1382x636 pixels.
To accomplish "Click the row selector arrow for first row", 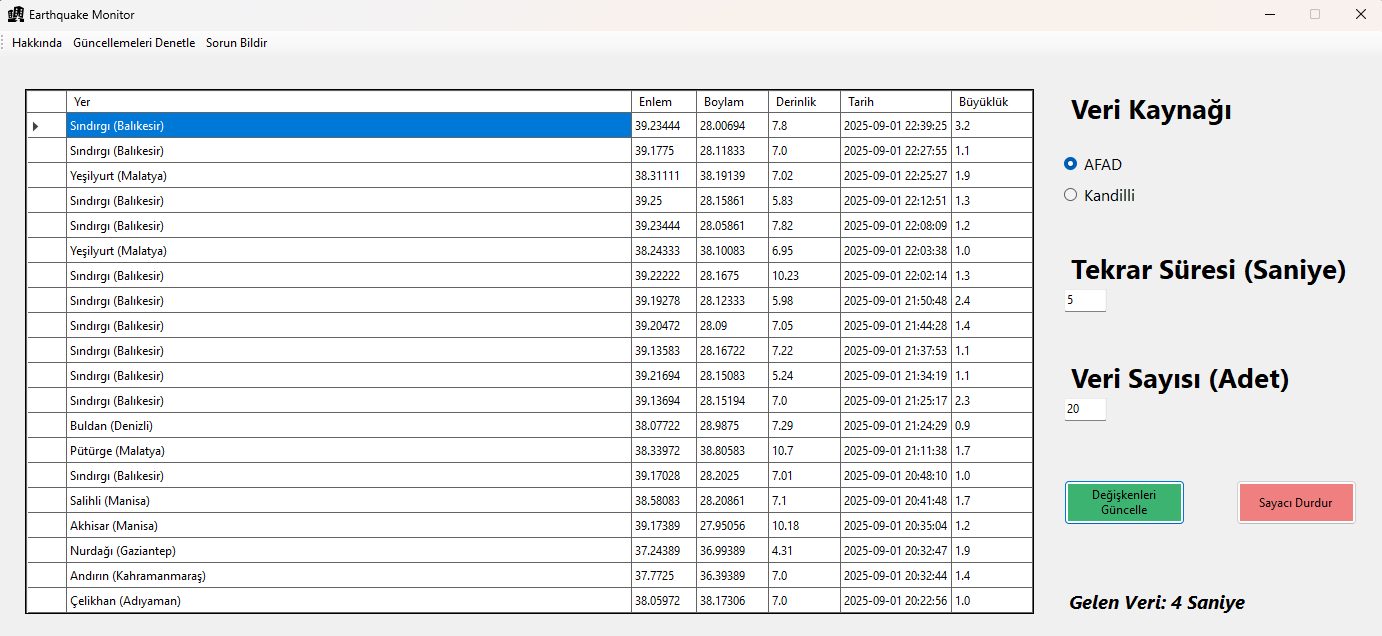I will click(36, 126).
